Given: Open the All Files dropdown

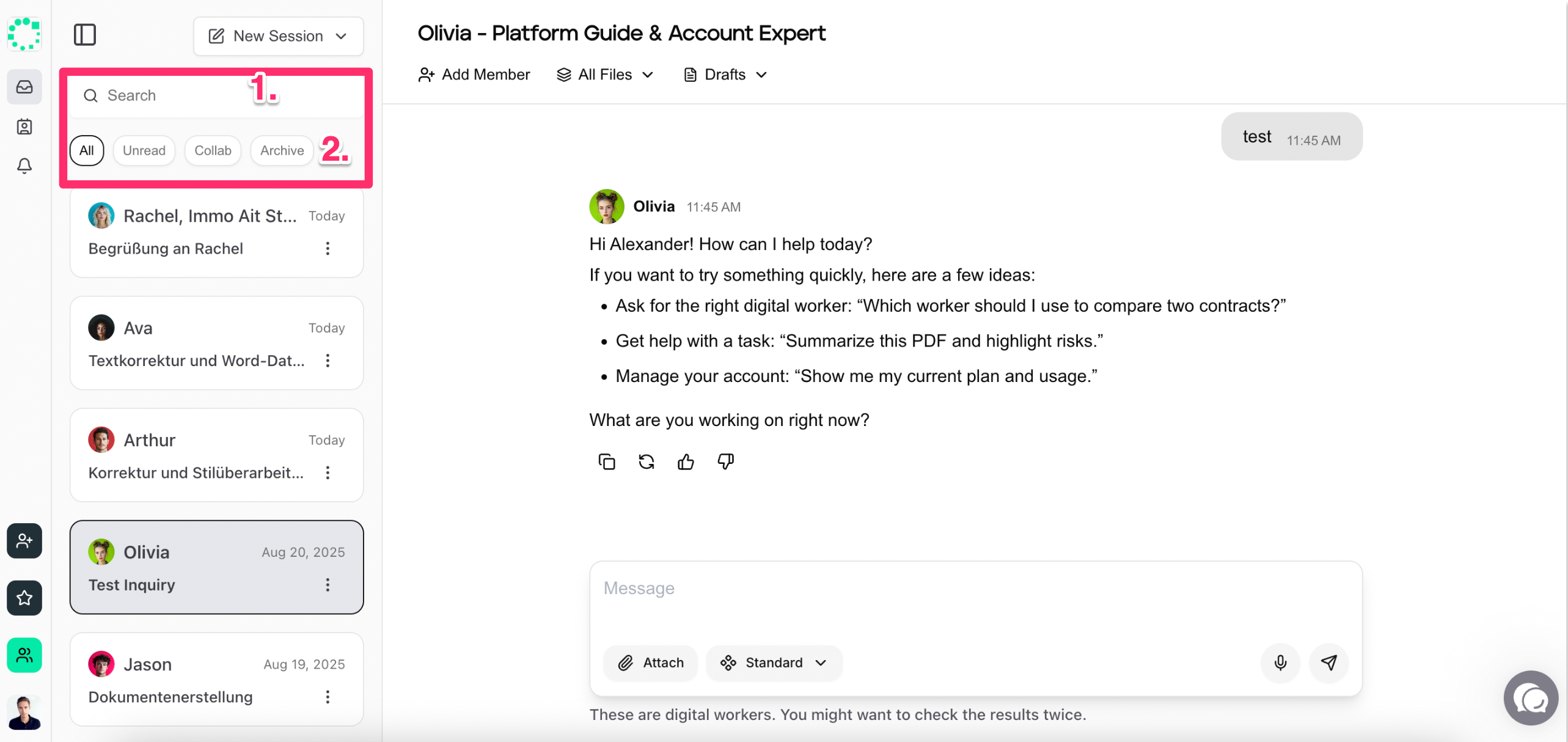Looking at the screenshot, I should coord(605,75).
